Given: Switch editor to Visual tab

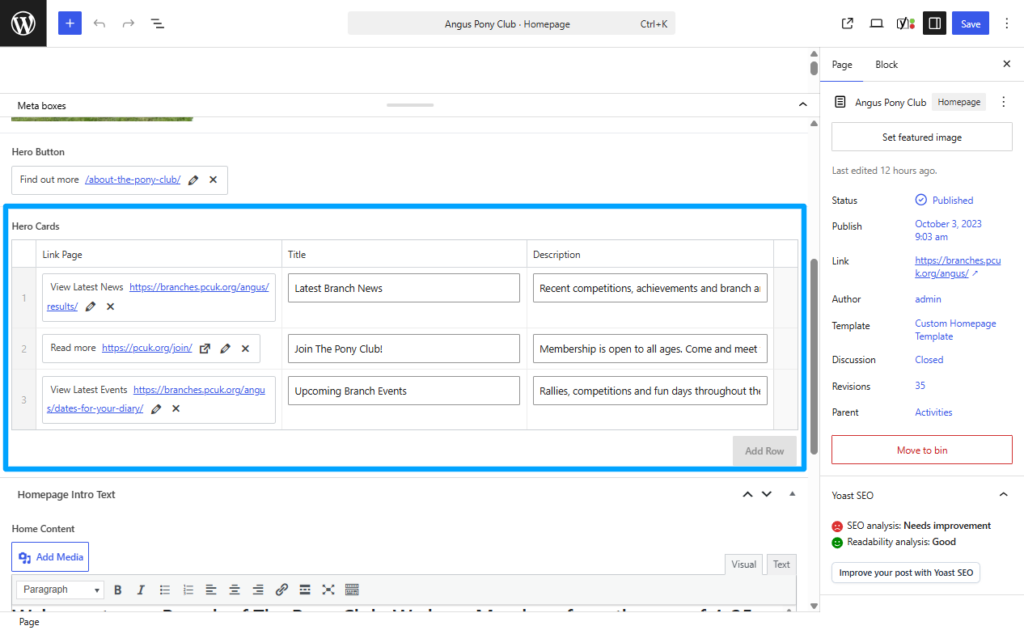Looking at the screenshot, I should coord(744,564).
